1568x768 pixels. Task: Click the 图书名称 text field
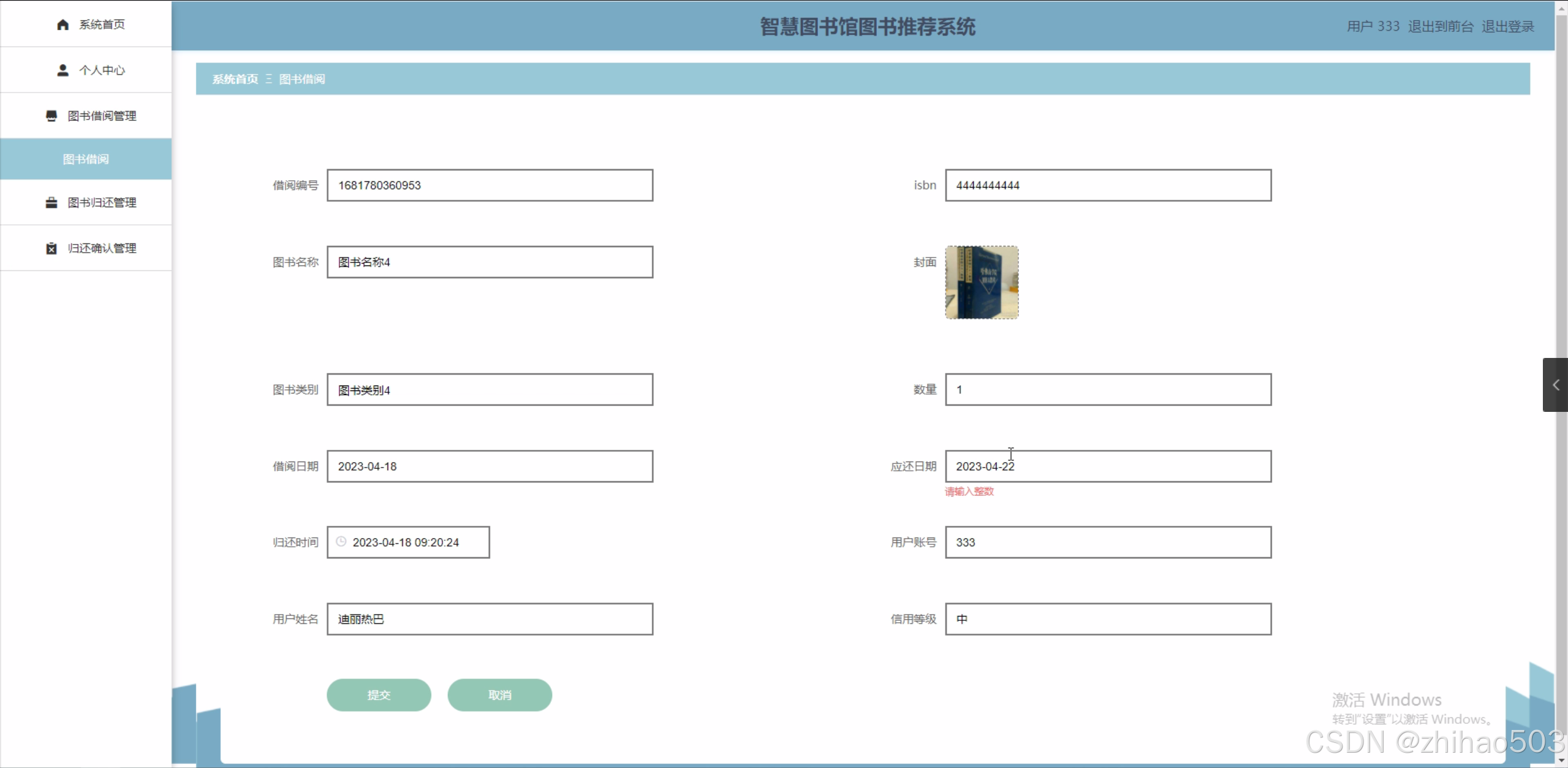tap(490, 262)
